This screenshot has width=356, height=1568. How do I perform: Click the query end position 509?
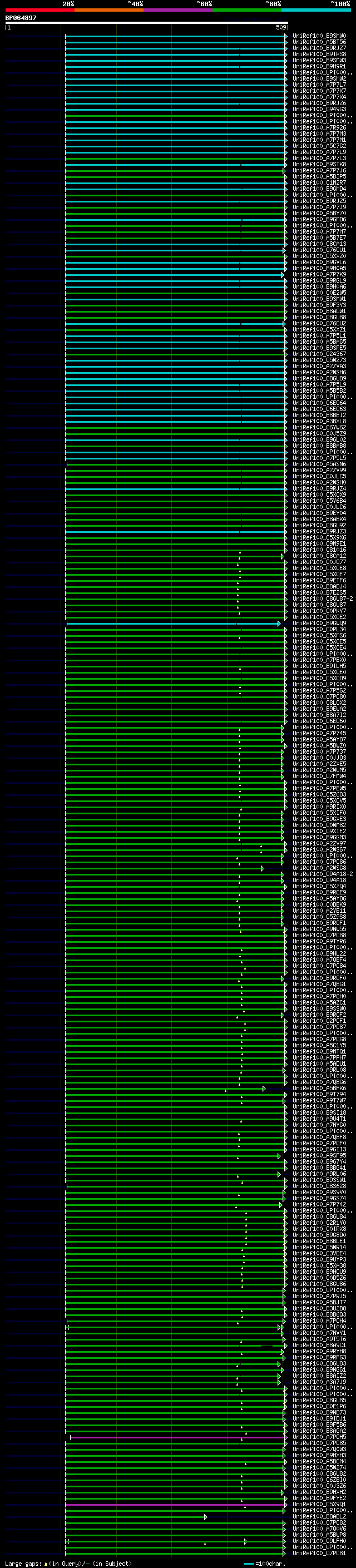(x=280, y=27)
